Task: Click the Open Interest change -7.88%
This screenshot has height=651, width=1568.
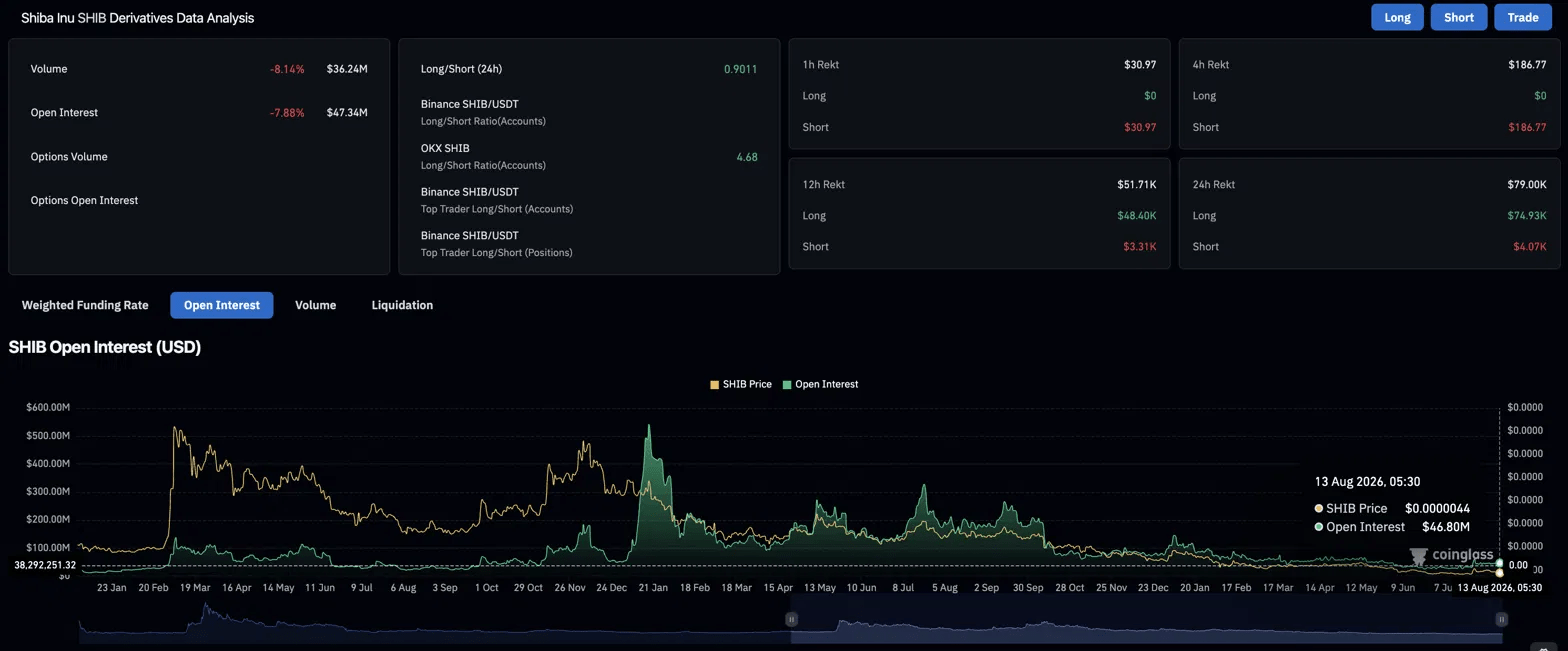Action: coord(287,113)
